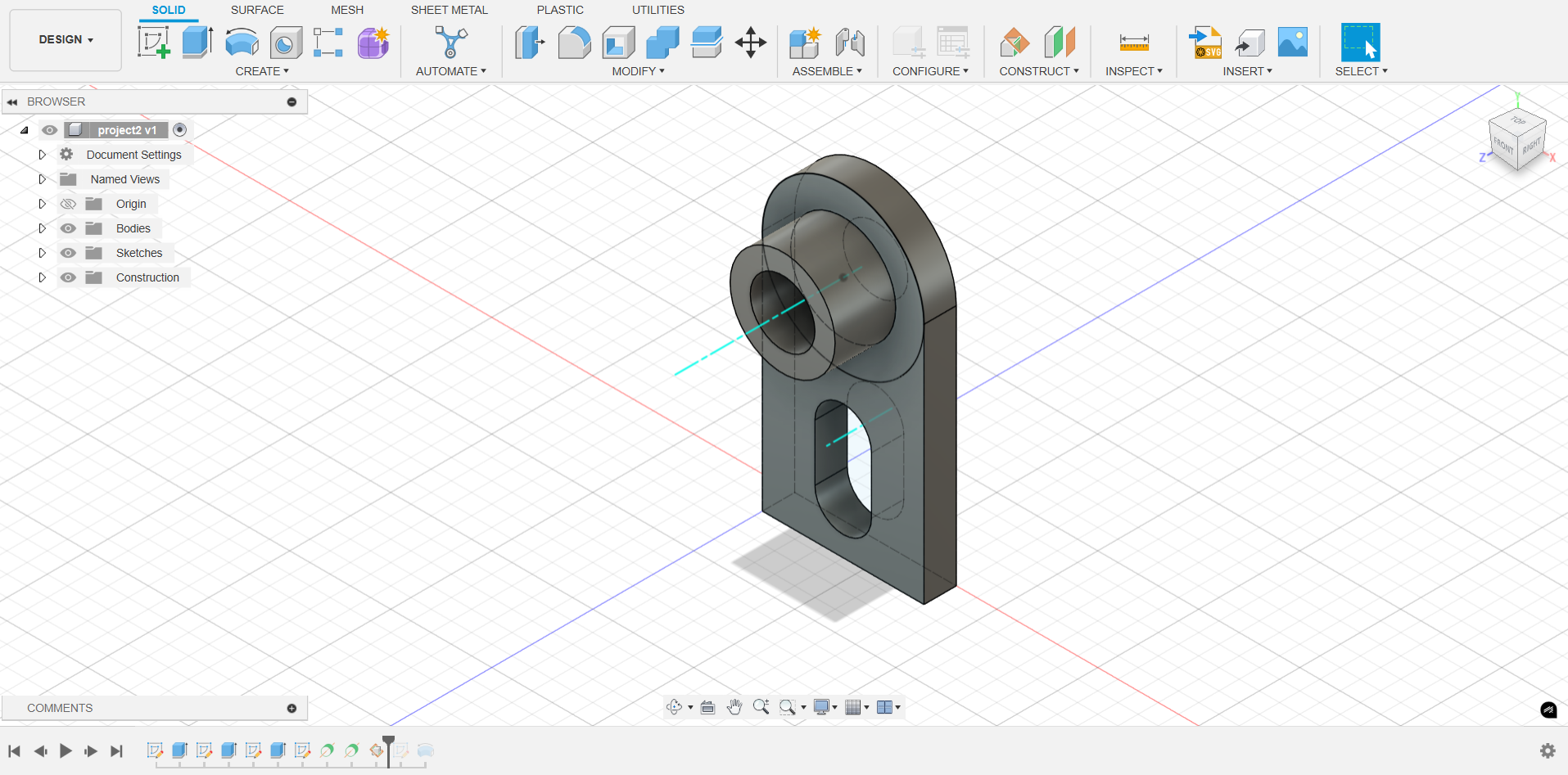This screenshot has height=775, width=1568.
Task: Jump to the timeline beginning
Action: pos(14,750)
